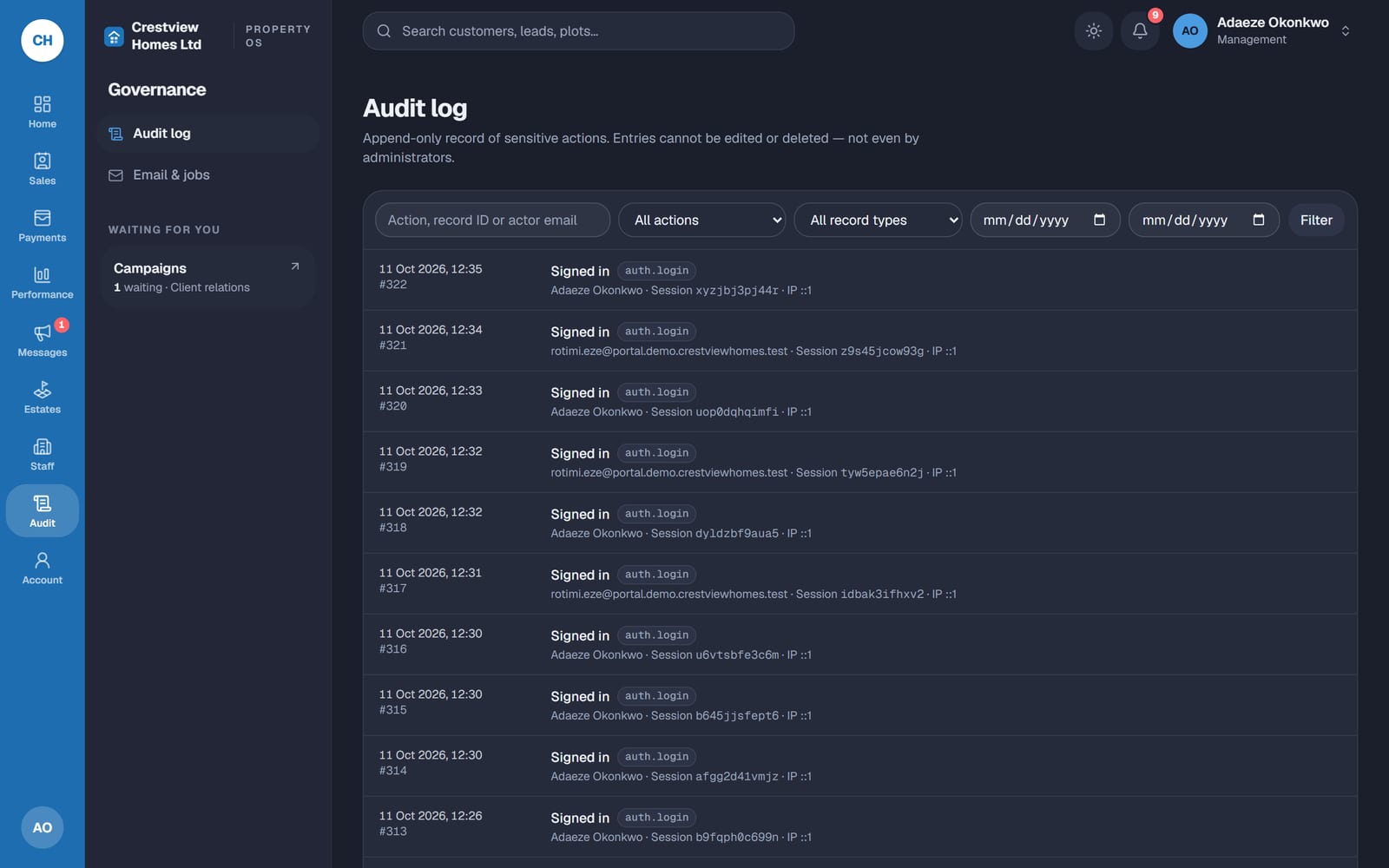The width and height of the screenshot is (1389, 868).
Task: Expand the Adaeze Okonkwo user menu
Action: pyautogui.click(x=1263, y=31)
